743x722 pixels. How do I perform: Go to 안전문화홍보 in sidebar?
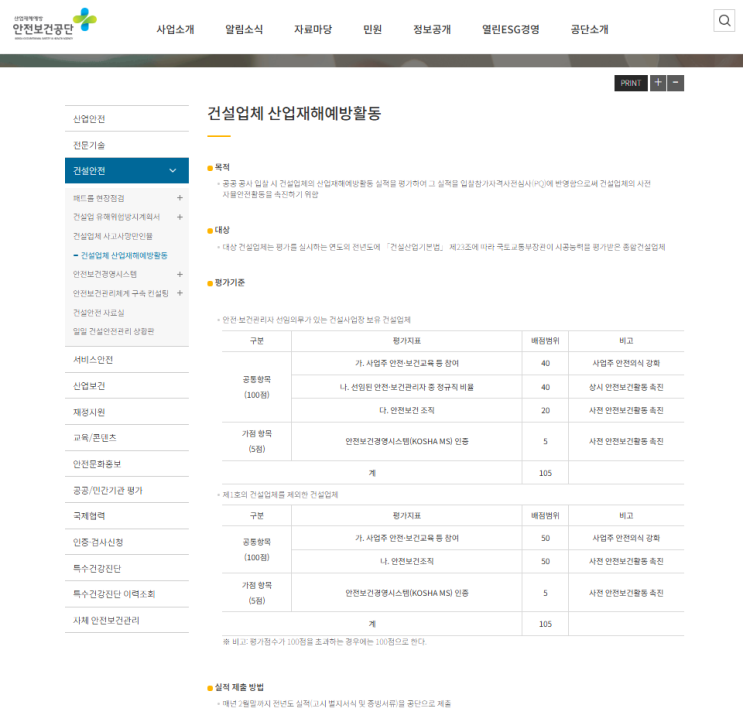click(127, 464)
